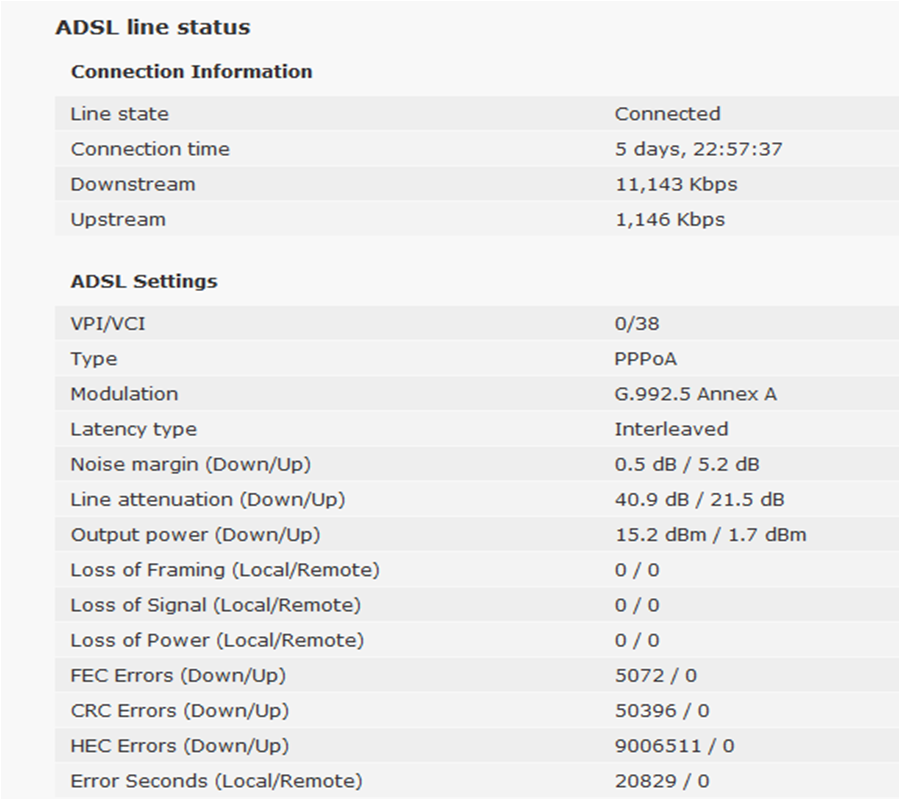Select the Loss of Signal '0 / 0' value

coord(637,605)
